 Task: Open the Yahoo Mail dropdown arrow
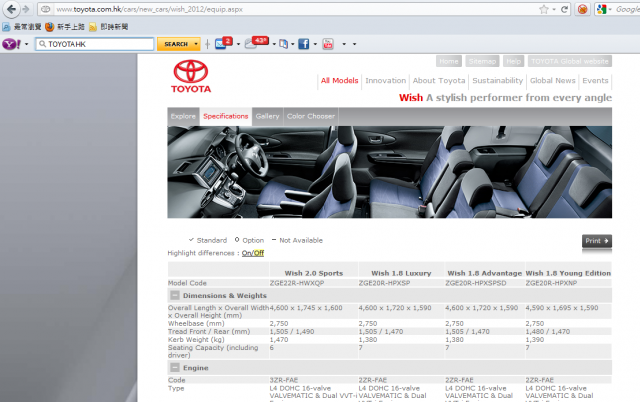[238, 44]
